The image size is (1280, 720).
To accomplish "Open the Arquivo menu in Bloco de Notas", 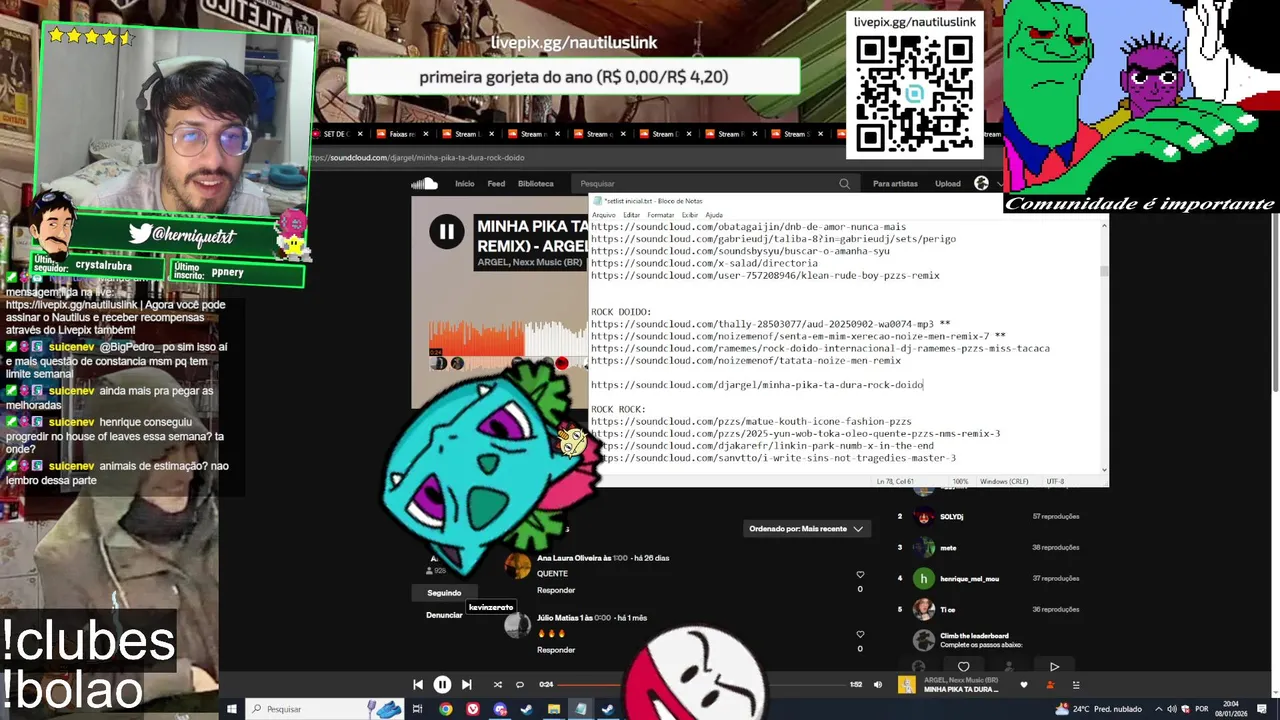I will tap(604, 215).
